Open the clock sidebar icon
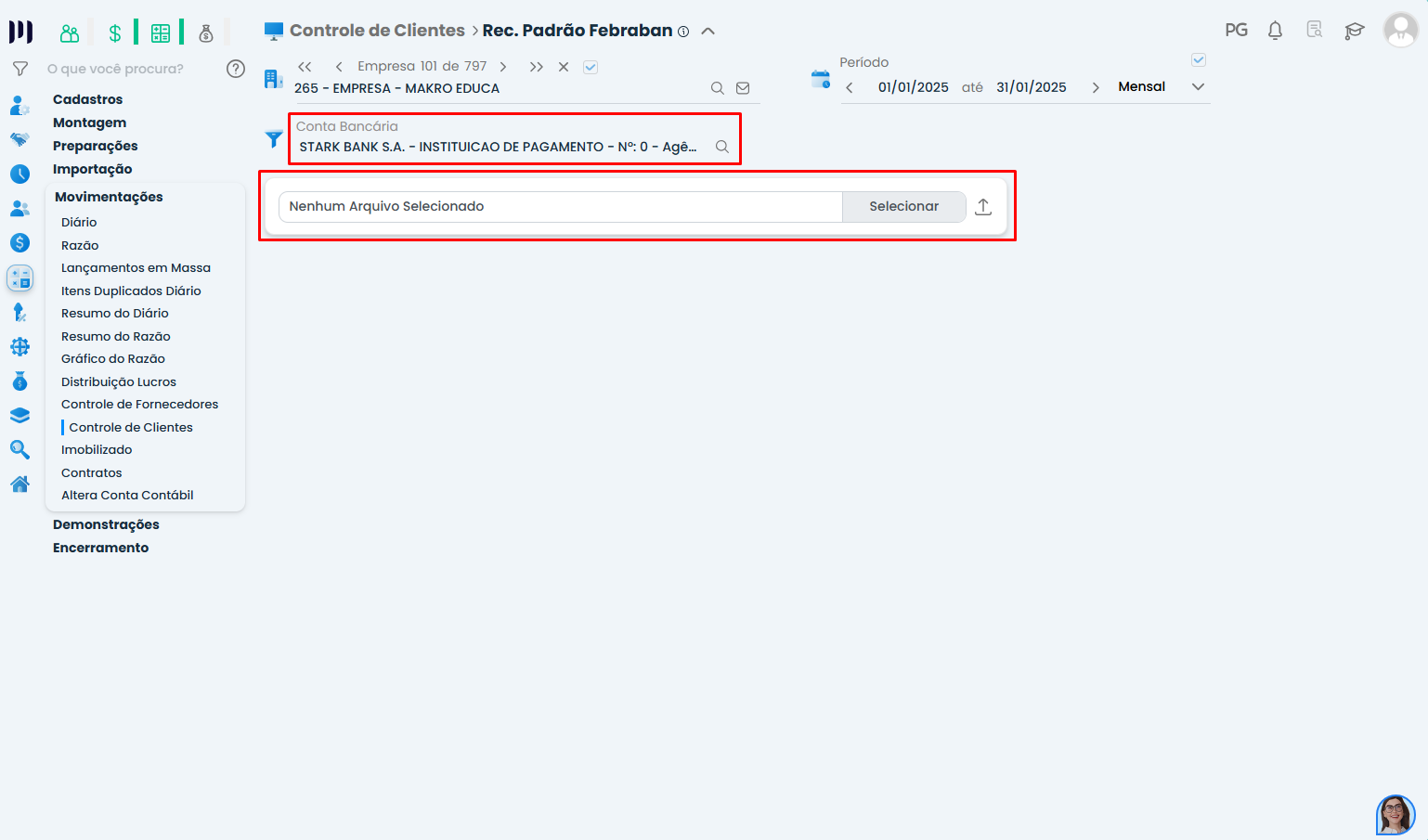 coord(19,174)
